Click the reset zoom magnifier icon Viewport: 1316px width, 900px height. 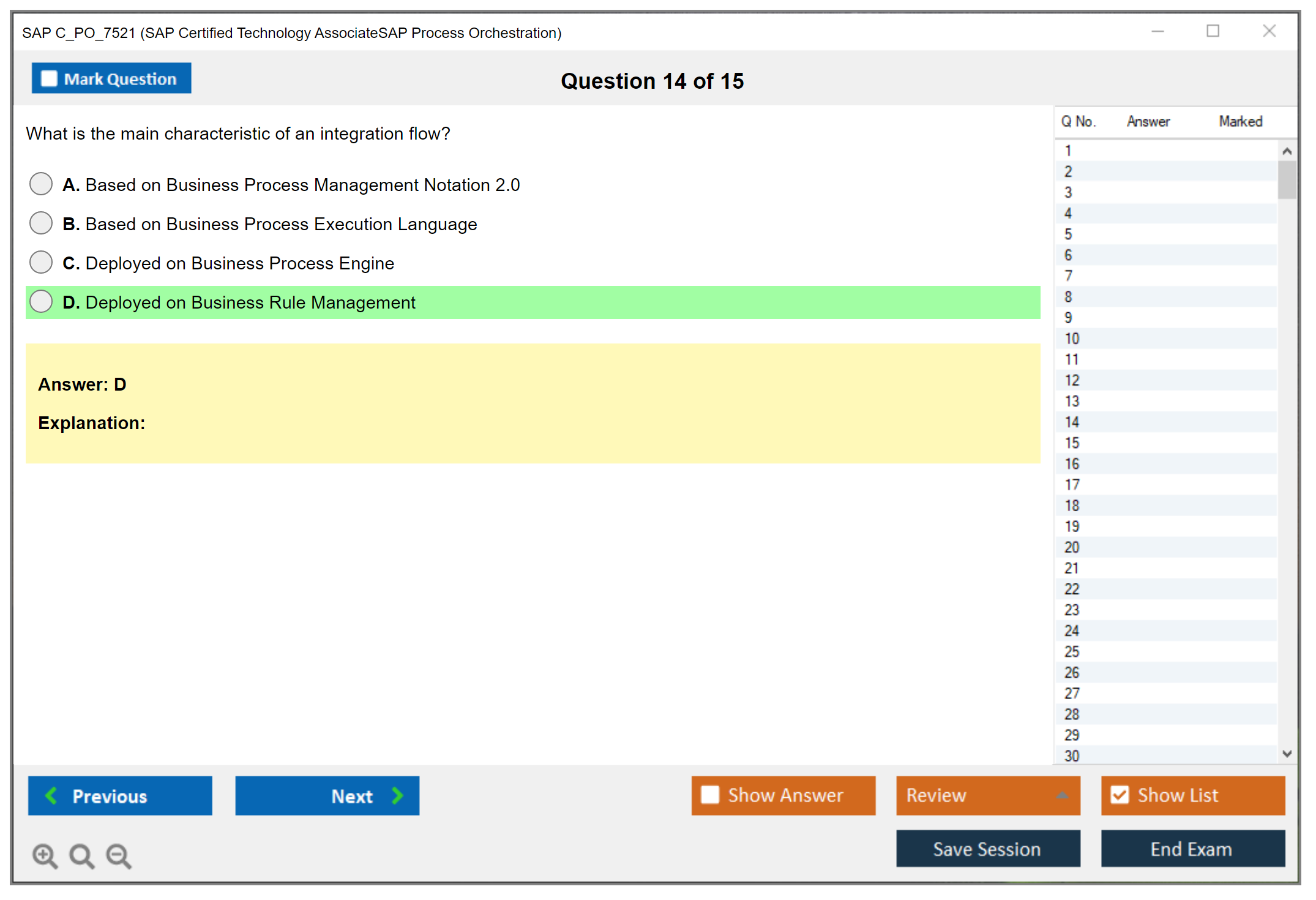coord(81,855)
